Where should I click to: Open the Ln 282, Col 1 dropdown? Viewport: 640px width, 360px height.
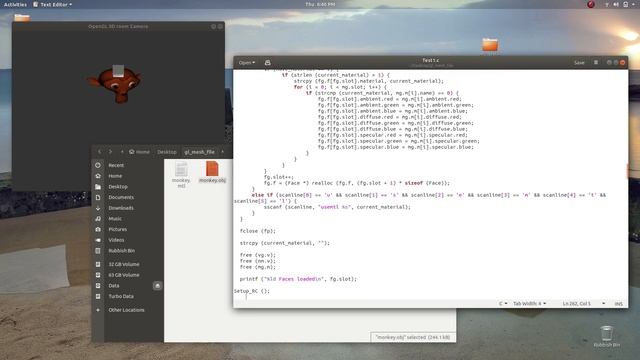pyautogui.click(x=584, y=304)
